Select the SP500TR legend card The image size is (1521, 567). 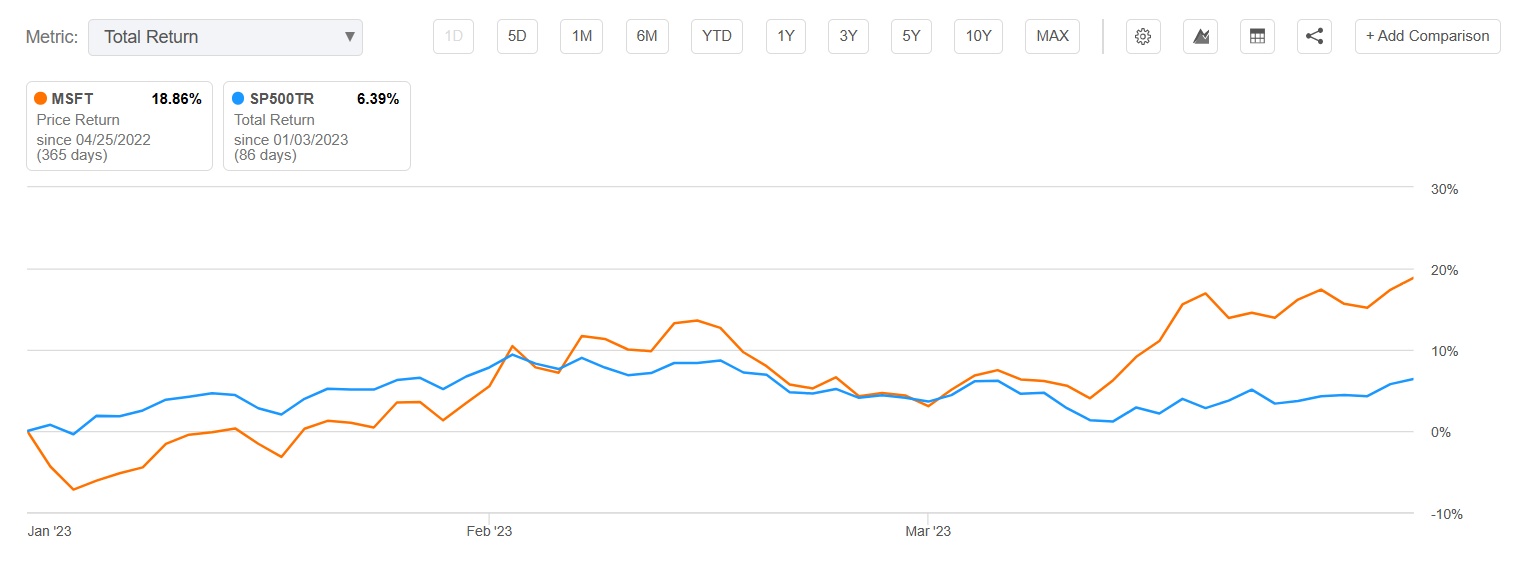click(x=316, y=126)
